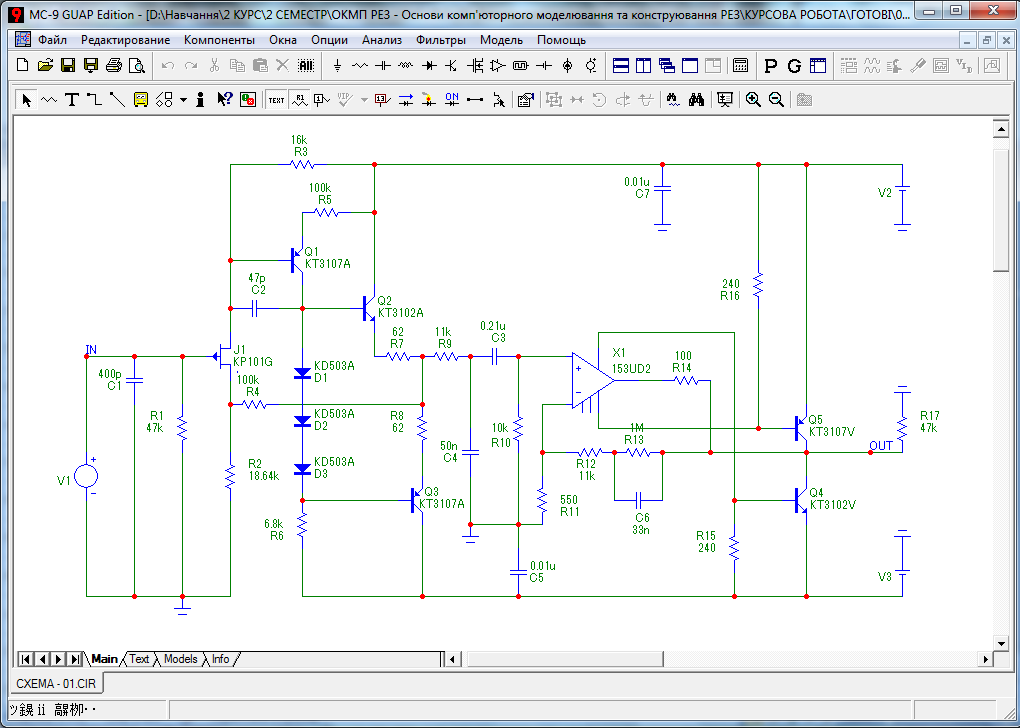Open a file with the folder icon
The width and height of the screenshot is (1020, 728).
point(45,65)
